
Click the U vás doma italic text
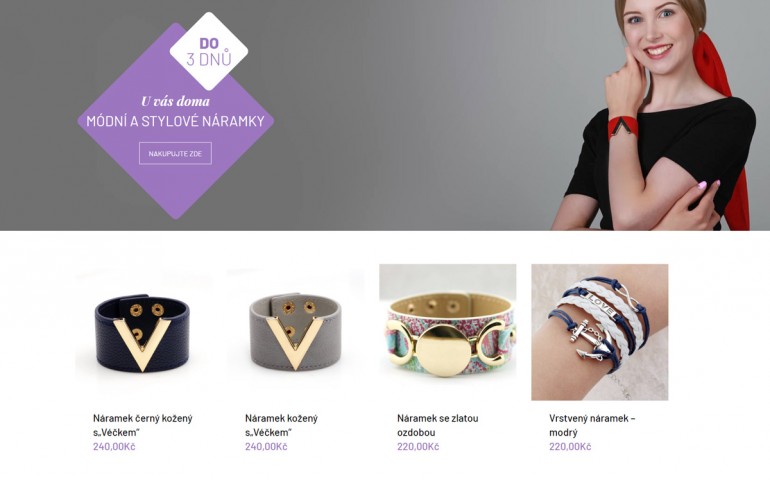[175, 101]
